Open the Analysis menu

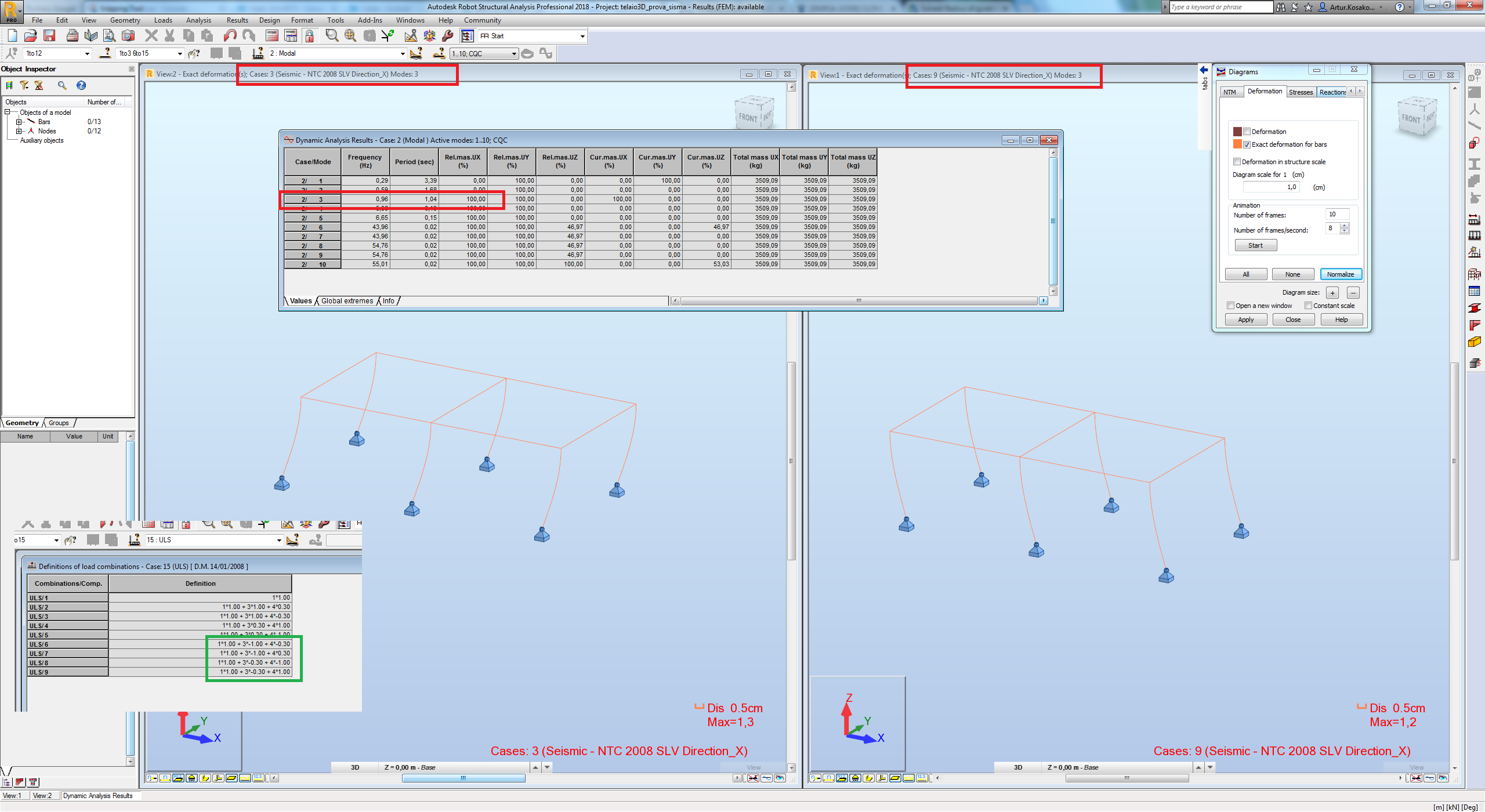click(x=198, y=20)
